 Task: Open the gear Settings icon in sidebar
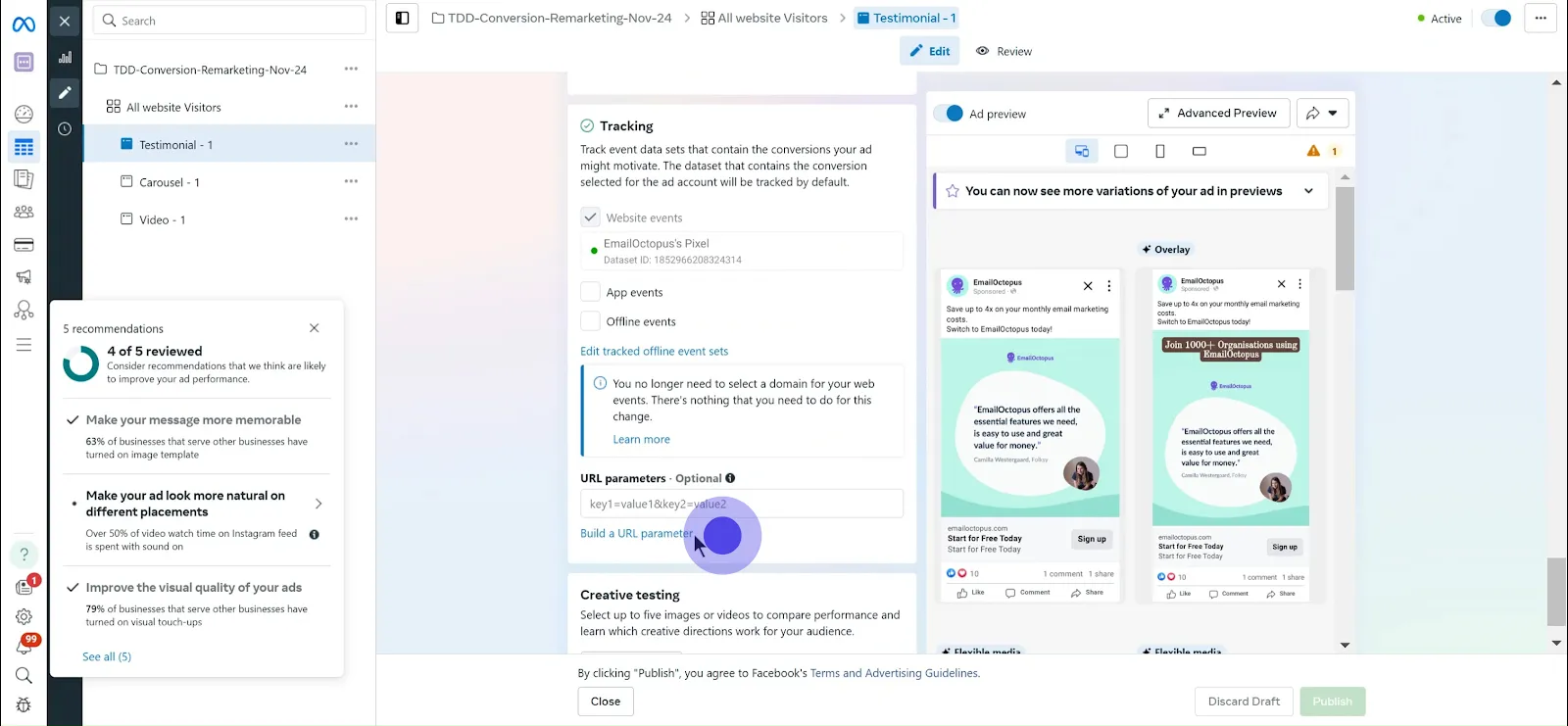pyautogui.click(x=24, y=616)
